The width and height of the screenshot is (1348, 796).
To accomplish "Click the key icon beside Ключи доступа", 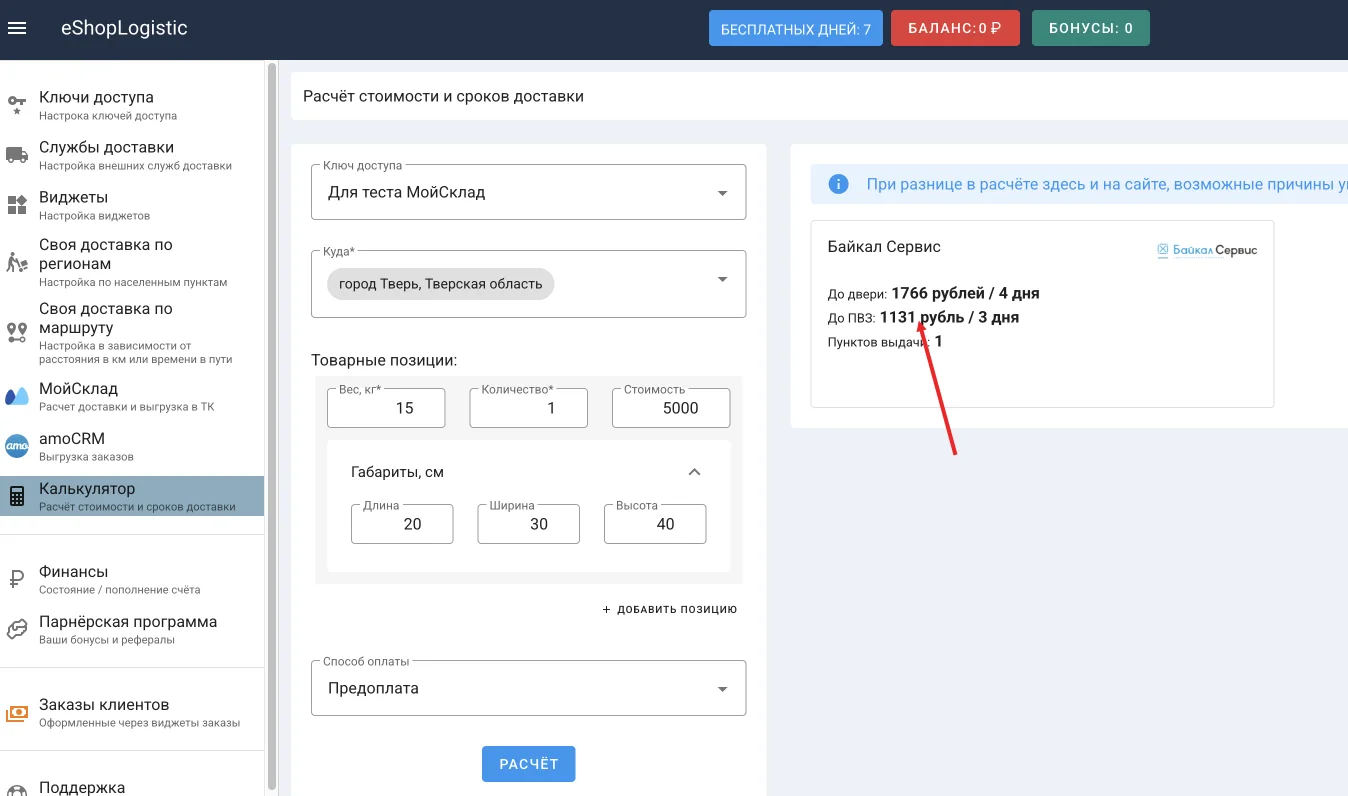I will coord(16,104).
